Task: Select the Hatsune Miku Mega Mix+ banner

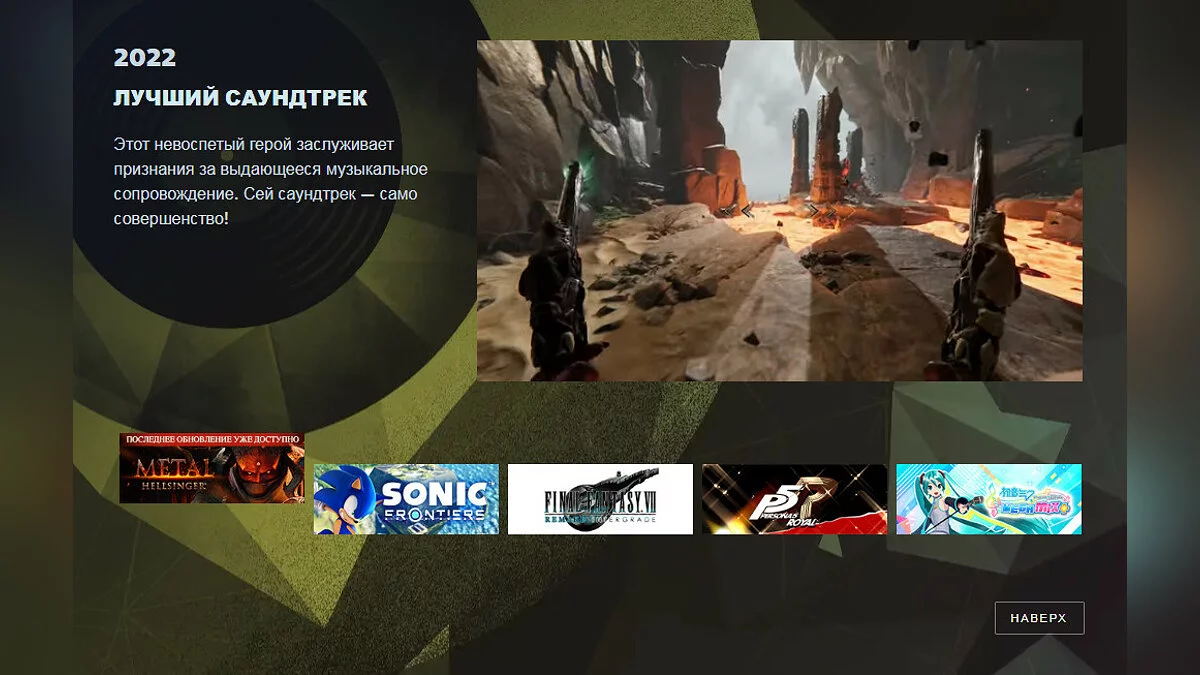Action: click(x=989, y=499)
